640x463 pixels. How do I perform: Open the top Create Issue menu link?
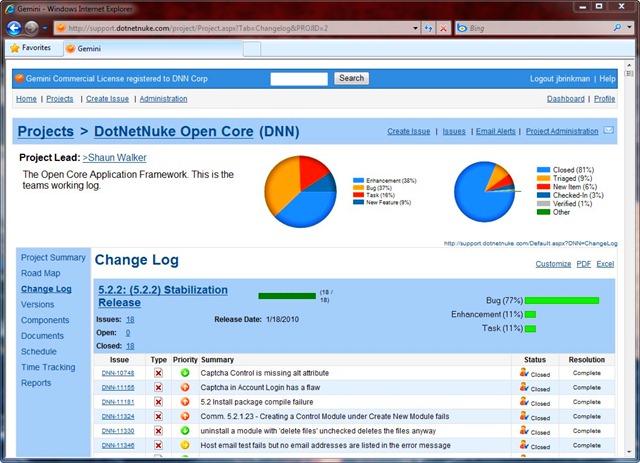pyautogui.click(x=107, y=99)
